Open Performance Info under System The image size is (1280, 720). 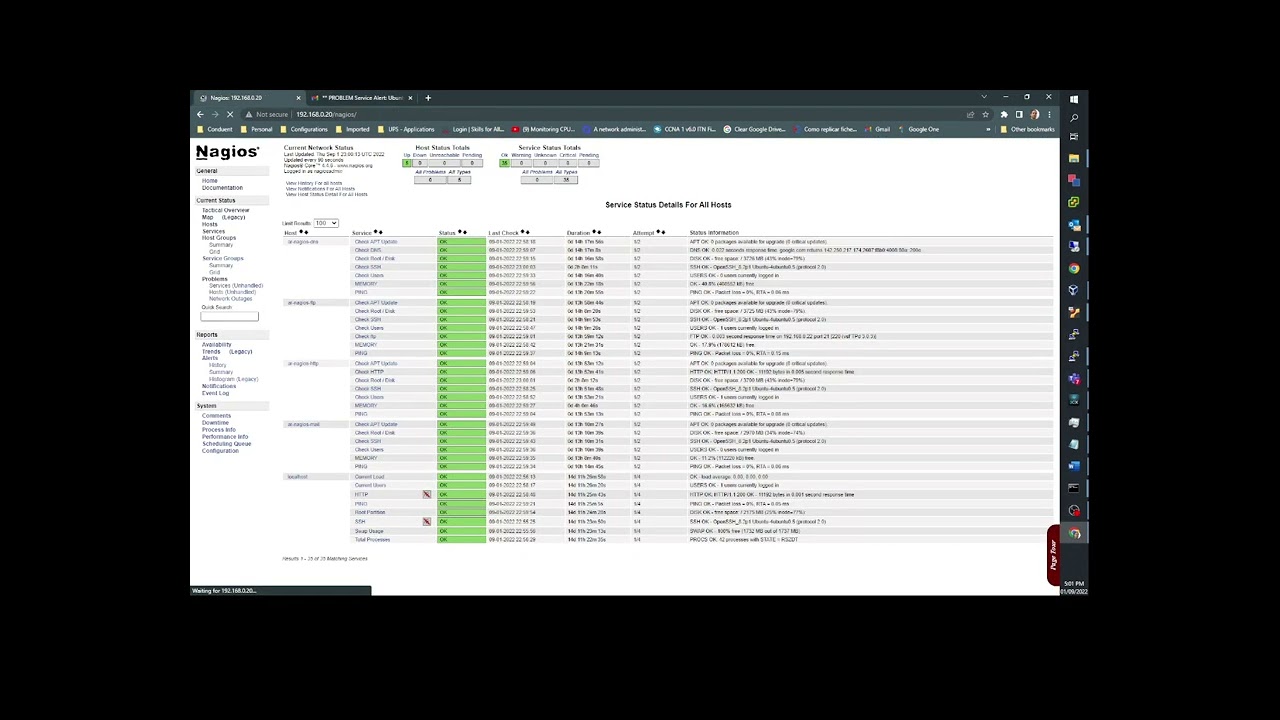225,436
